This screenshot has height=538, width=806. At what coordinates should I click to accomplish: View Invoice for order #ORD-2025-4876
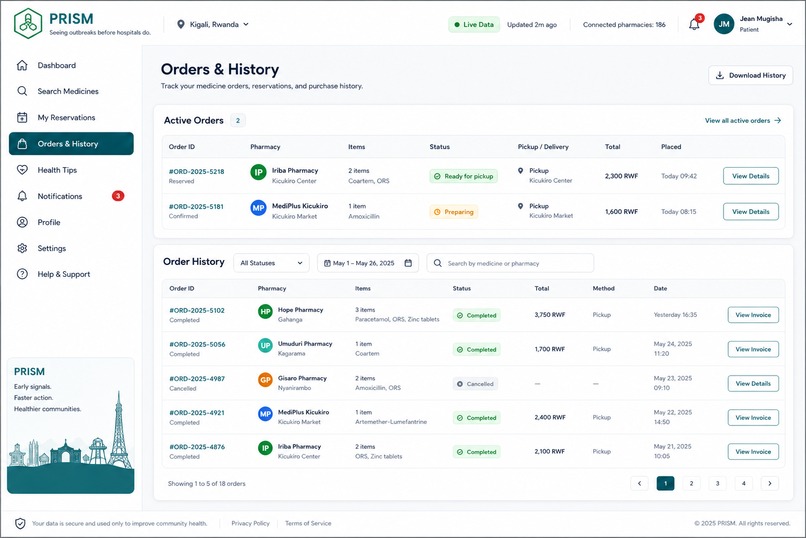pos(753,452)
